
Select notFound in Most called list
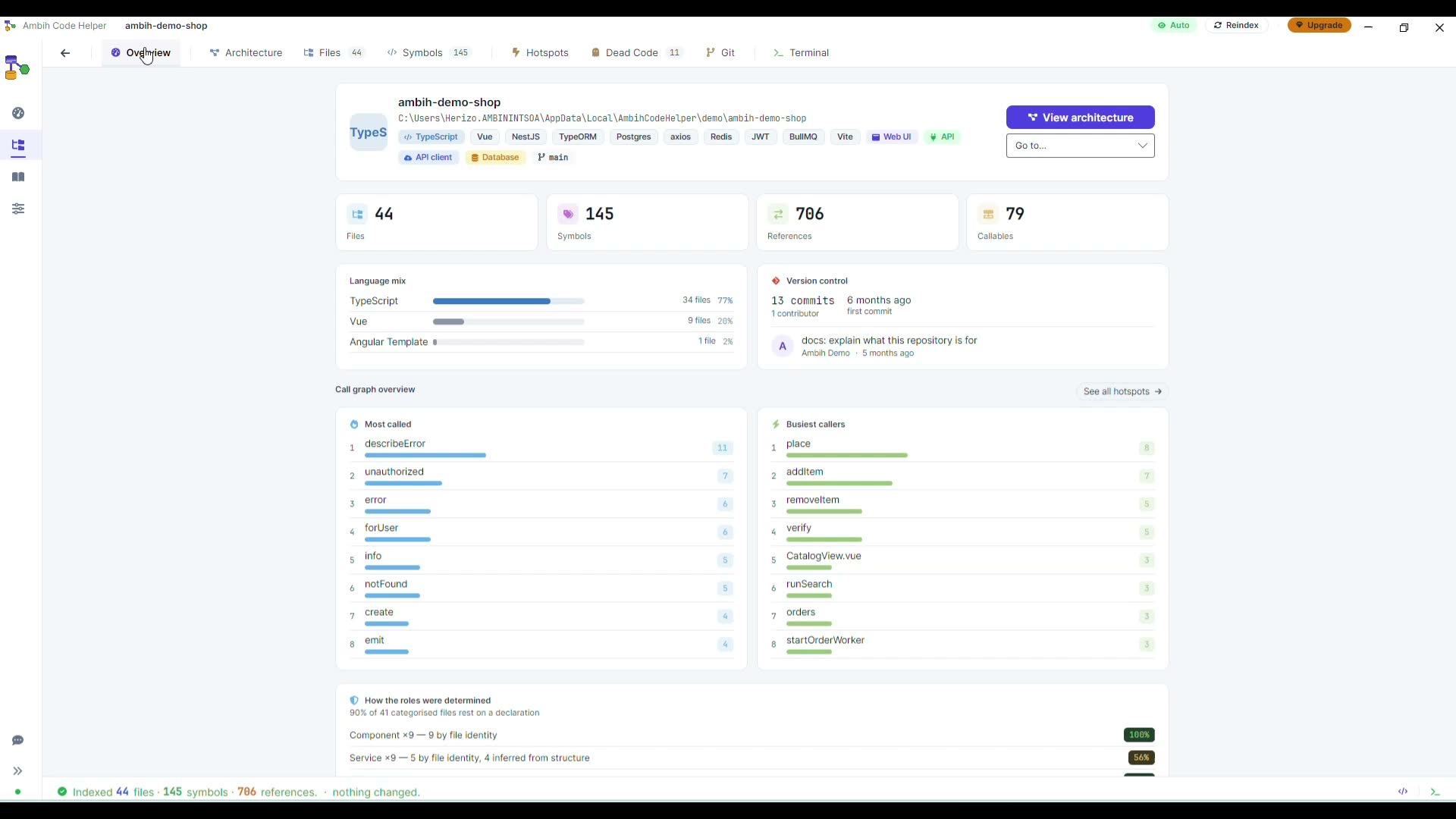tap(541, 588)
